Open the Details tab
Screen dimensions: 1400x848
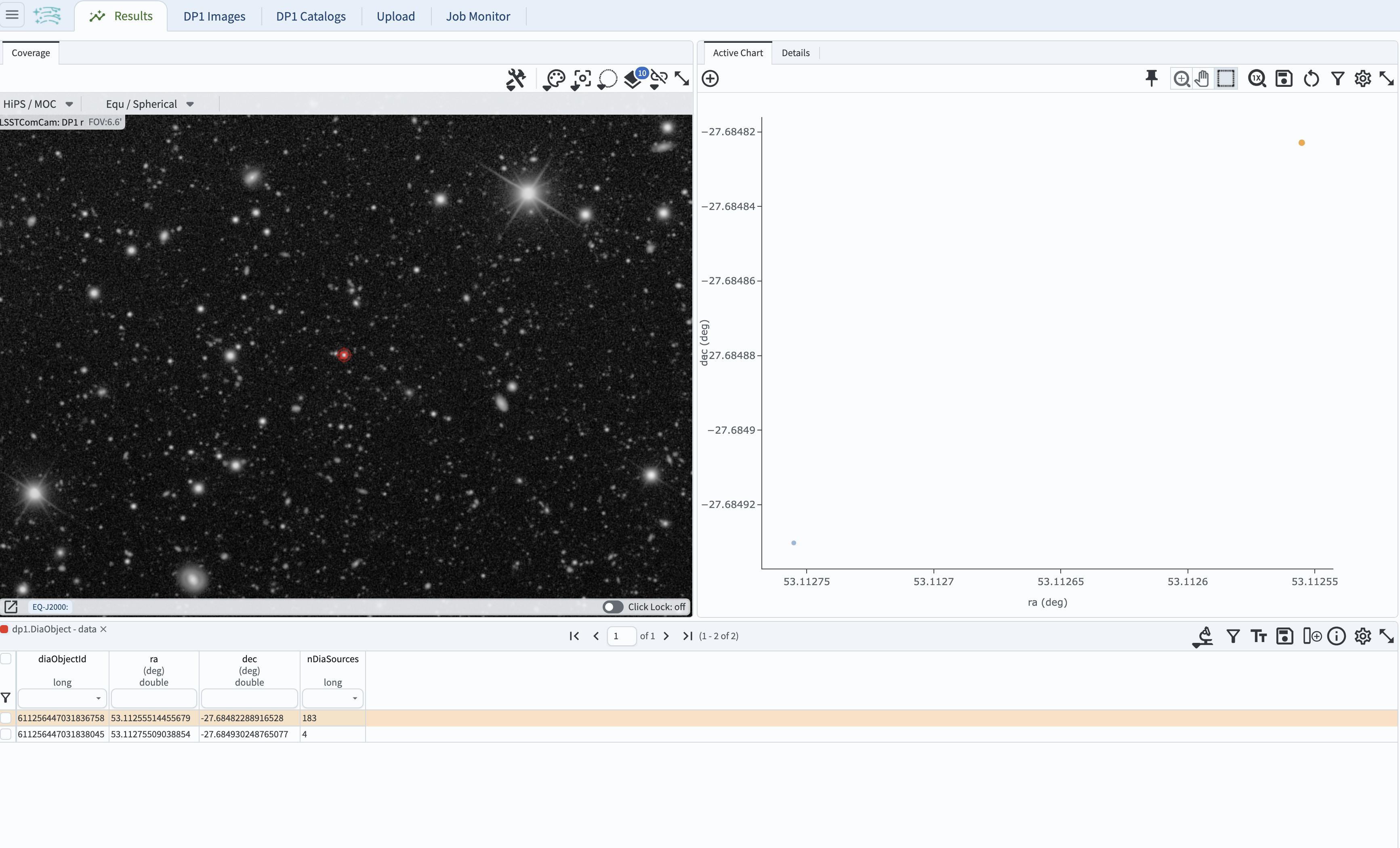tap(795, 53)
